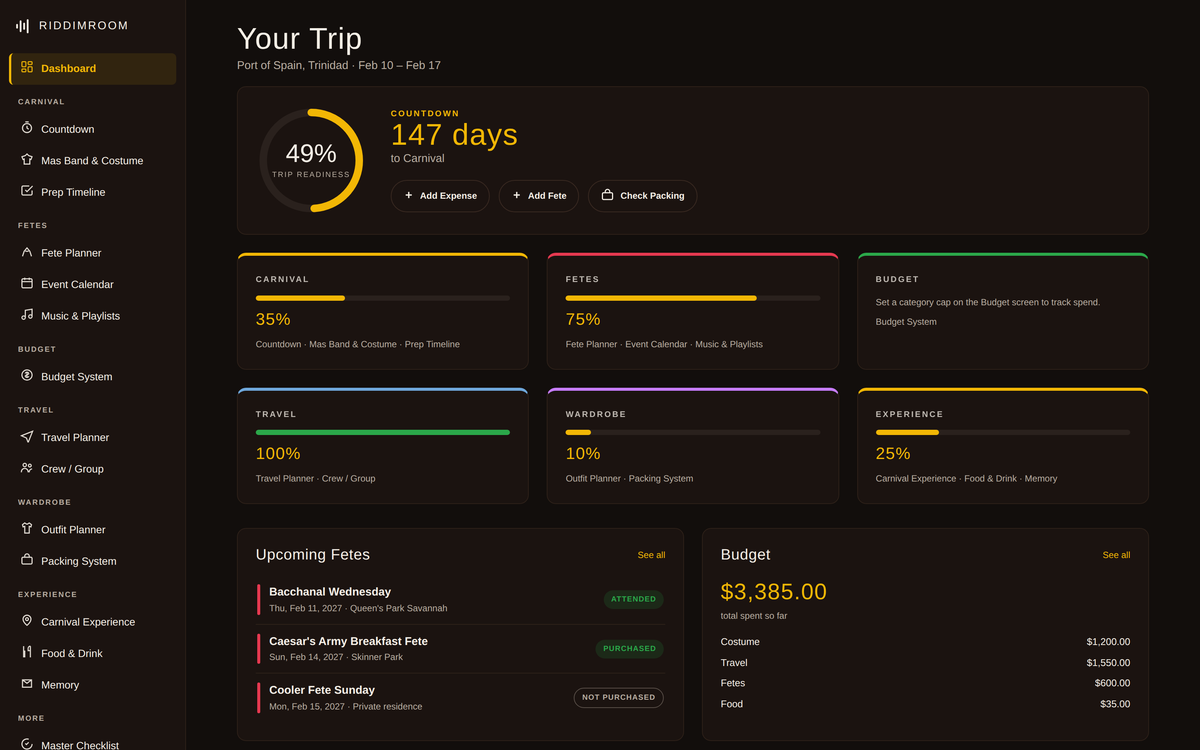Click the plus icon in Add Expense
This screenshot has width=1200, height=750.
pyautogui.click(x=408, y=196)
